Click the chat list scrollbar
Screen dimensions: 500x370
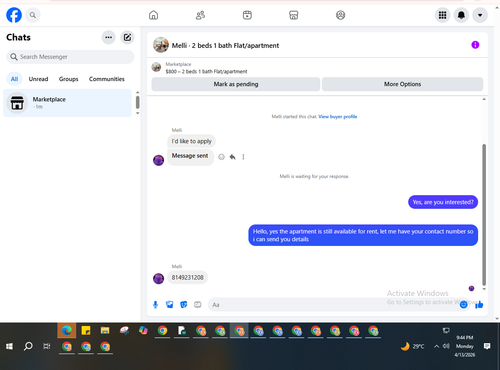tap(137, 102)
